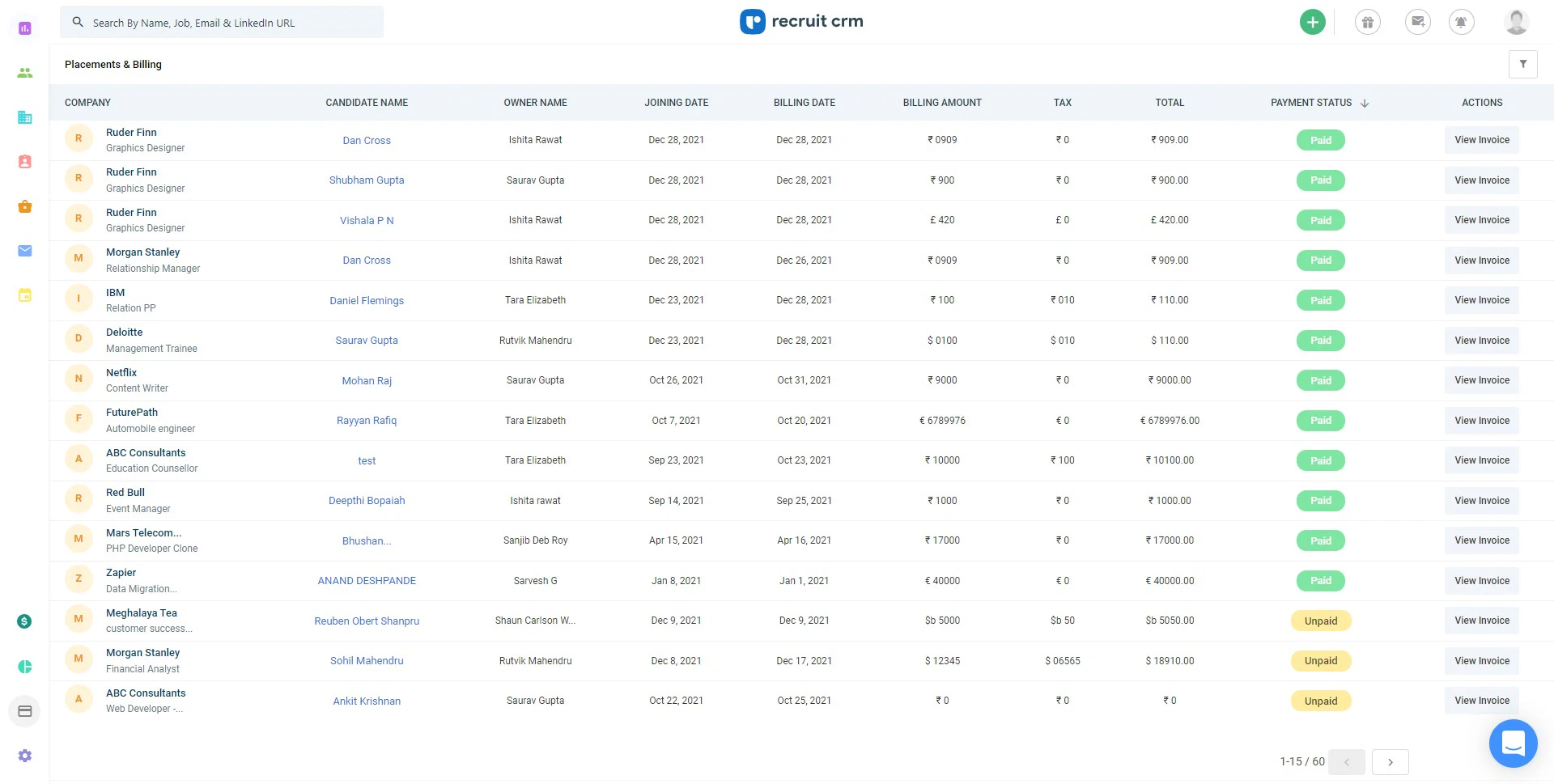This screenshot has height=784, width=1554.
Task: Go to next page of placements
Action: pyautogui.click(x=1391, y=762)
